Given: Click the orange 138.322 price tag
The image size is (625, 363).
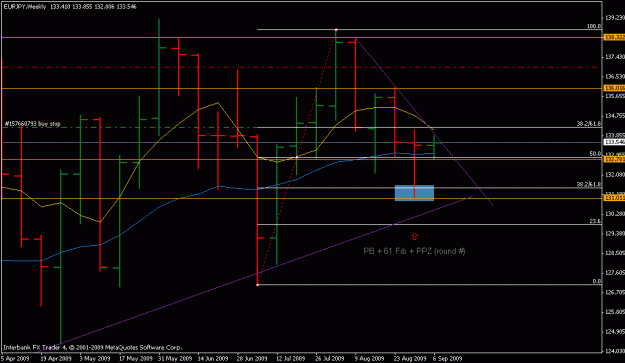Looking at the screenshot, I should (614, 37).
